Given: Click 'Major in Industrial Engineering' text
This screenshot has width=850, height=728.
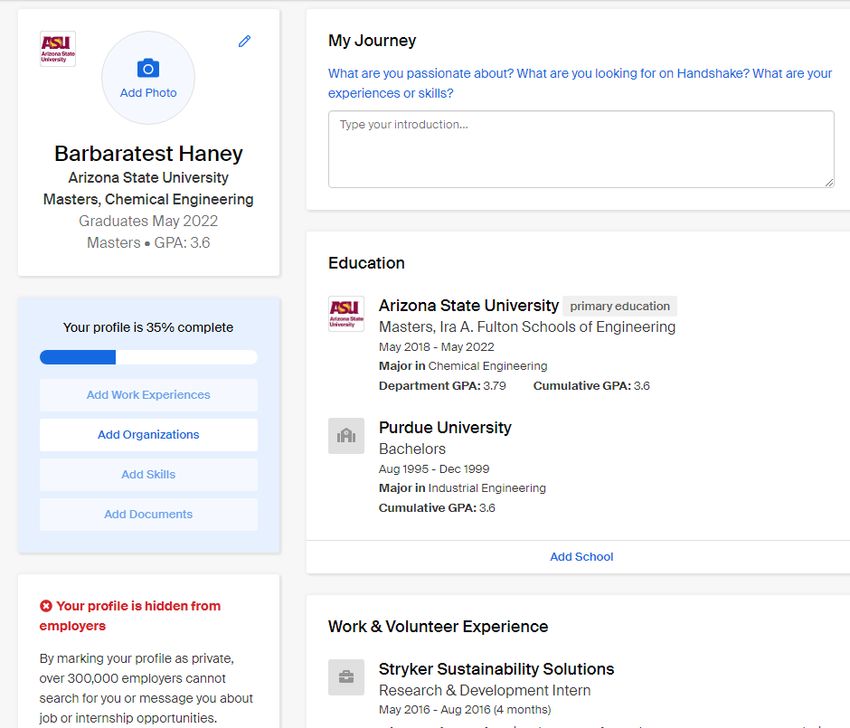Looking at the screenshot, I should pyautogui.click(x=462, y=488).
